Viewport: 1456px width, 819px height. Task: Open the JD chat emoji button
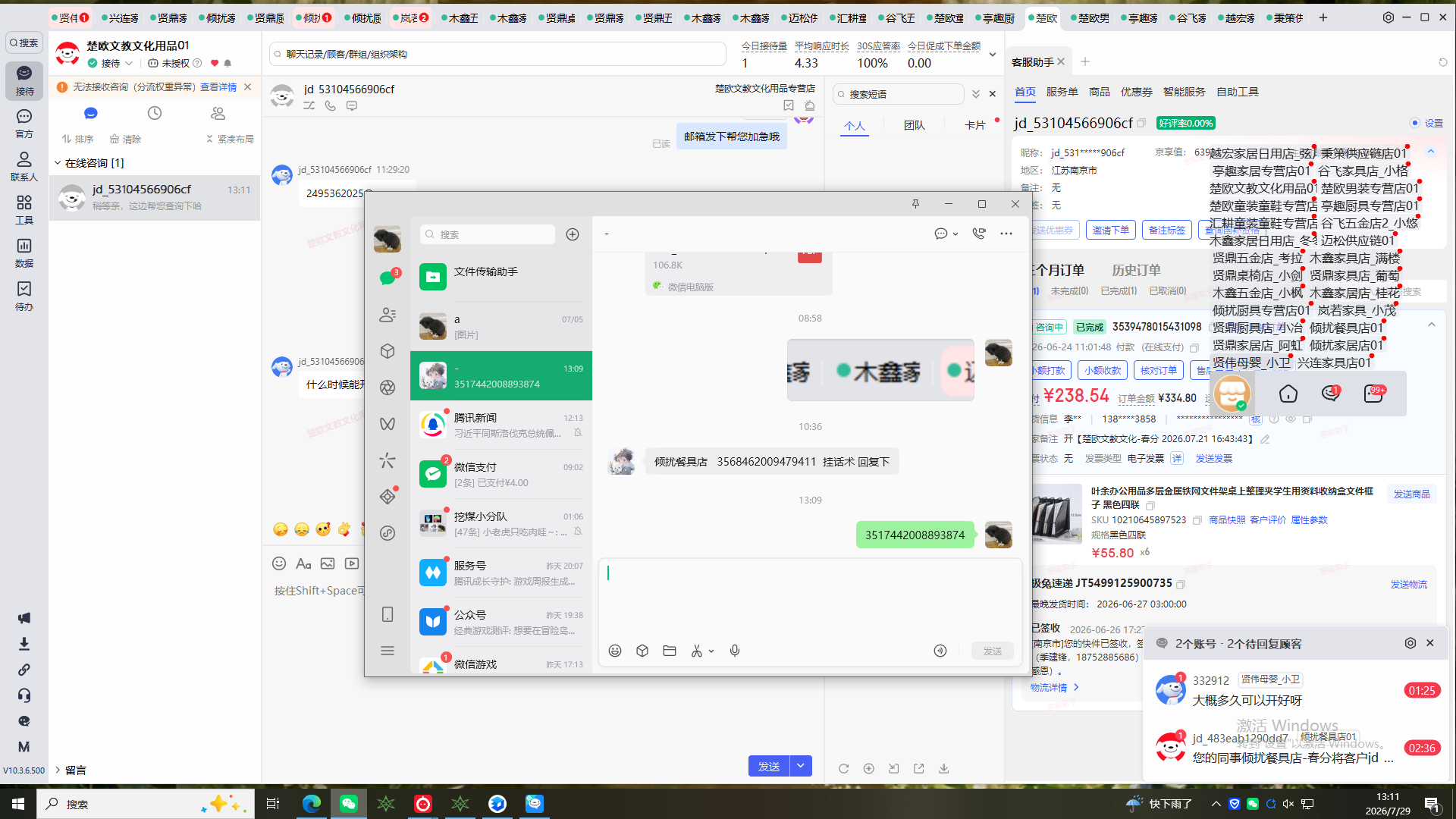279,563
